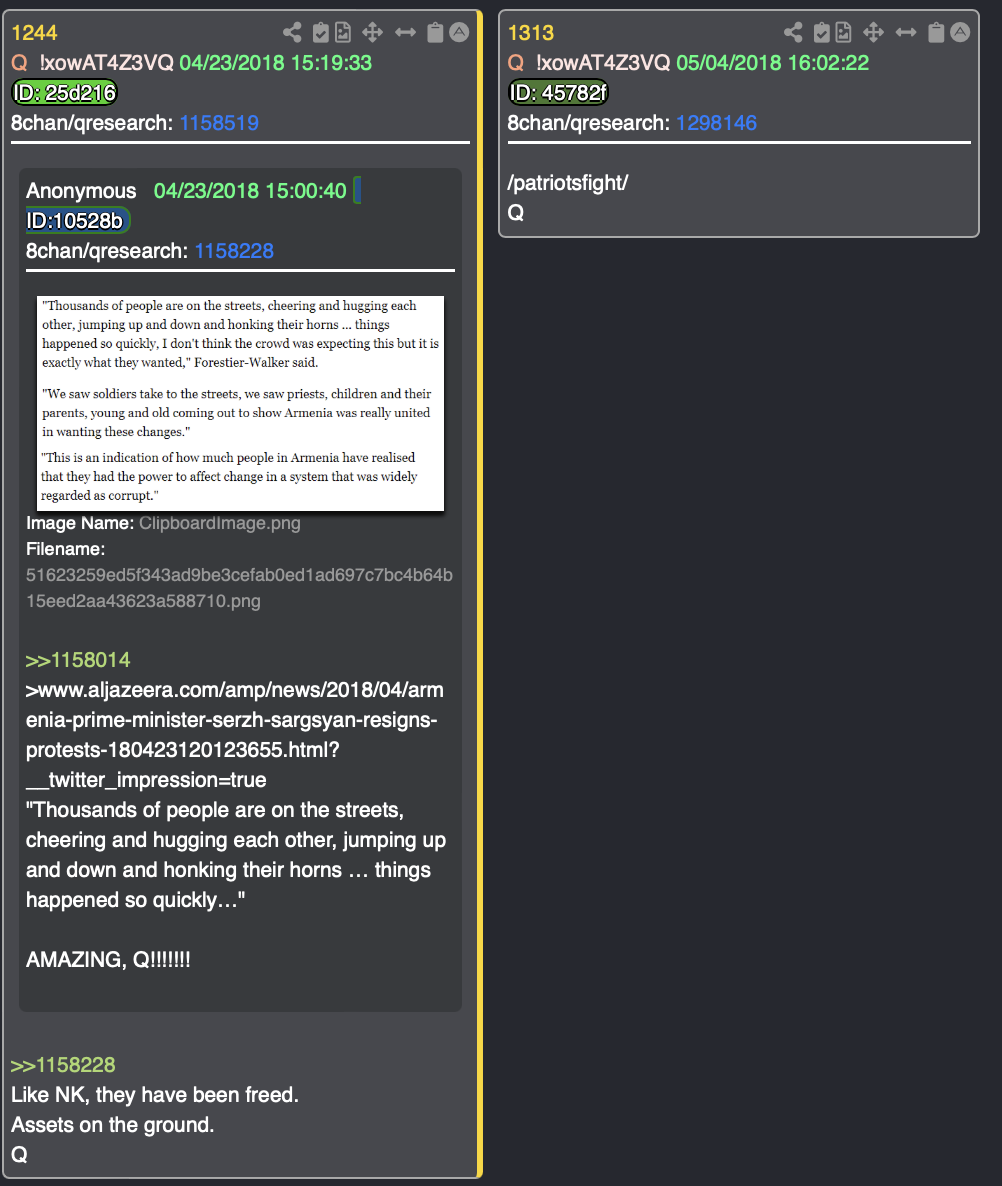The width and height of the screenshot is (1002, 1186).
Task: Click the clipboard copy icon on post 1313
Action: point(935,33)
